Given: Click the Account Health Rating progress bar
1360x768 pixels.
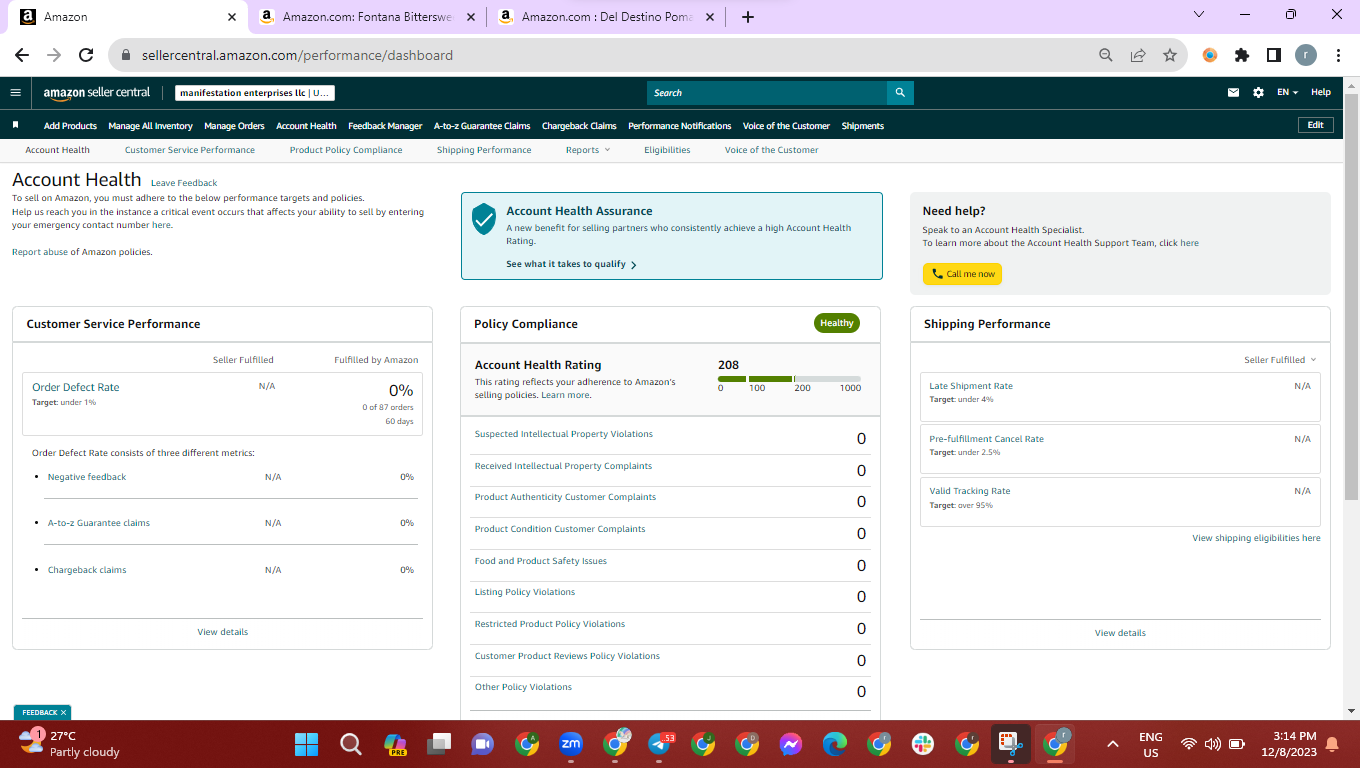Looking at the screenshot, I should pos(789,379).
